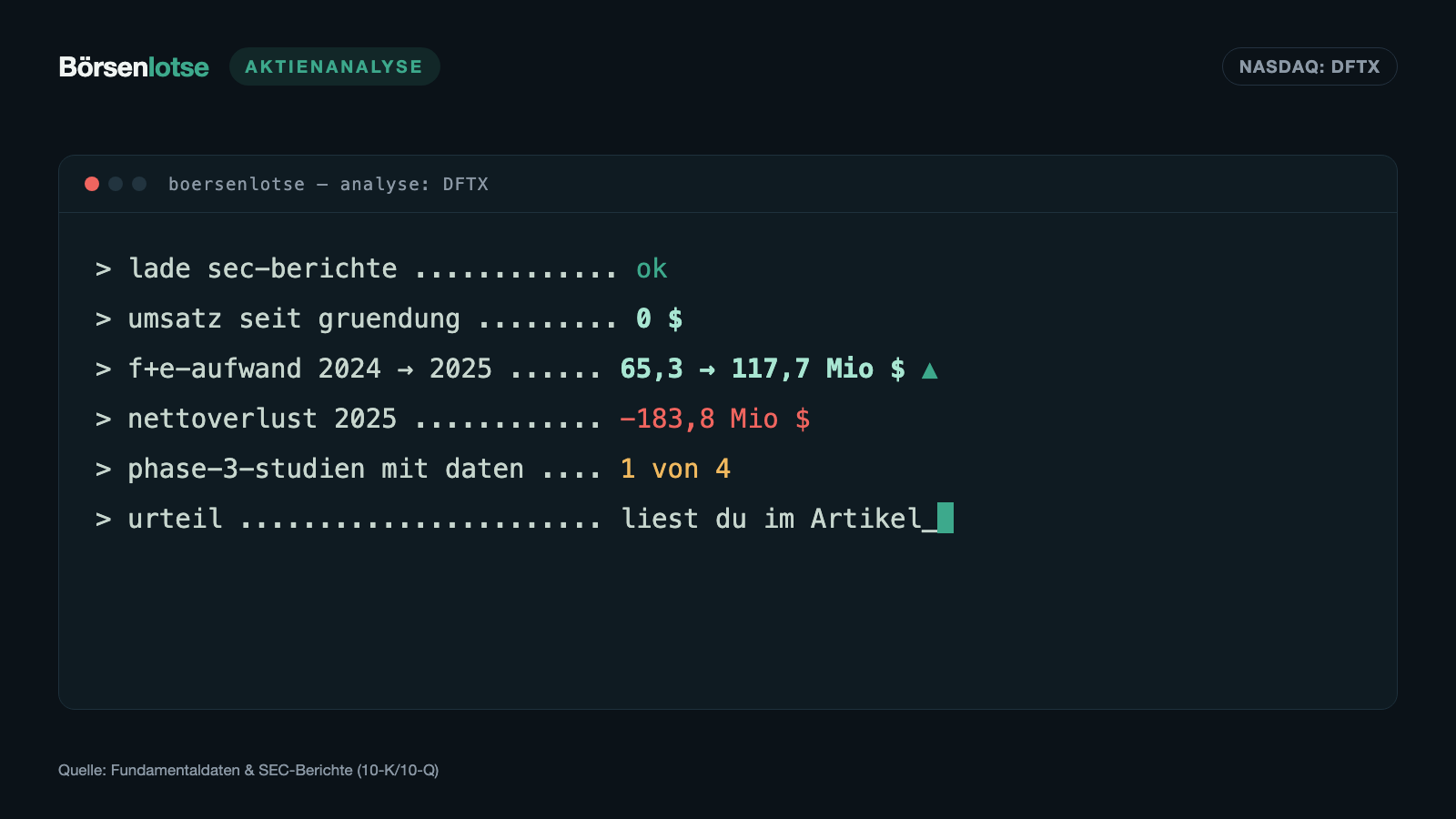Viewport: 1456px width, 819px height.
Task: Click the '65,3 → 117,7 Mio $' value
Action: (763, 369)
